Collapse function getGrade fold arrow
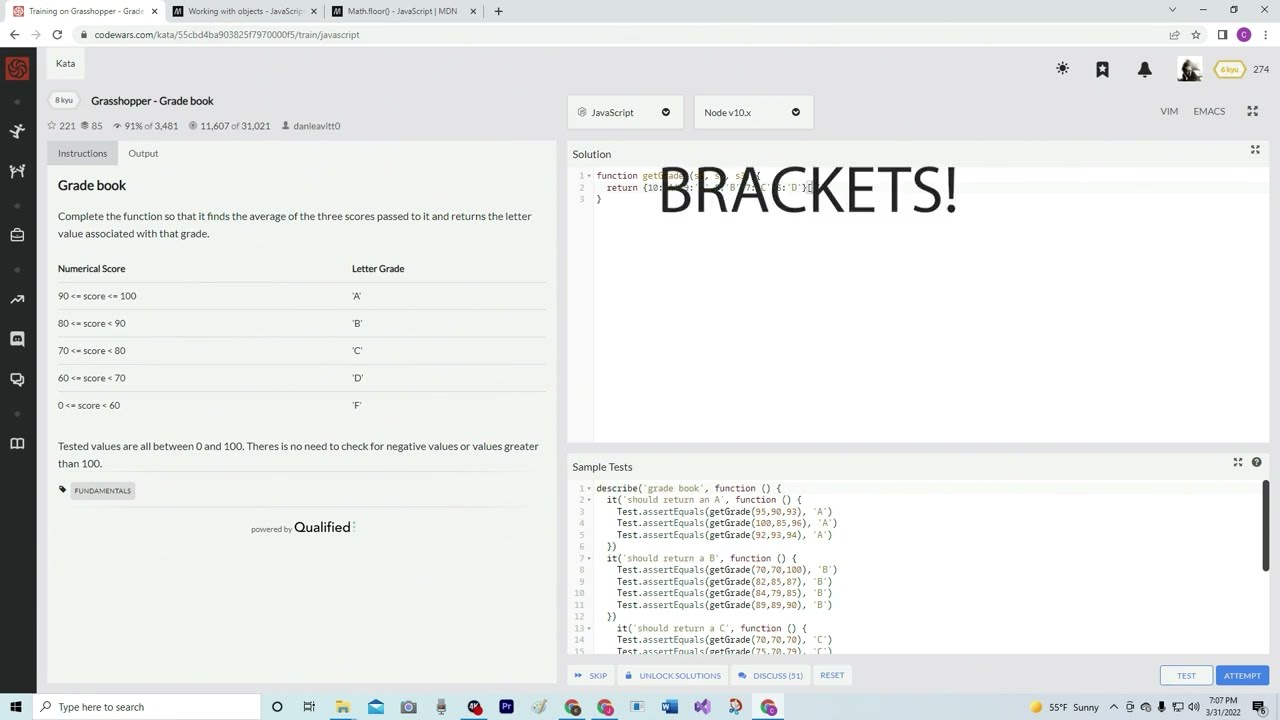The width and height of the screenshot is (1280, 720). [589, 176]
